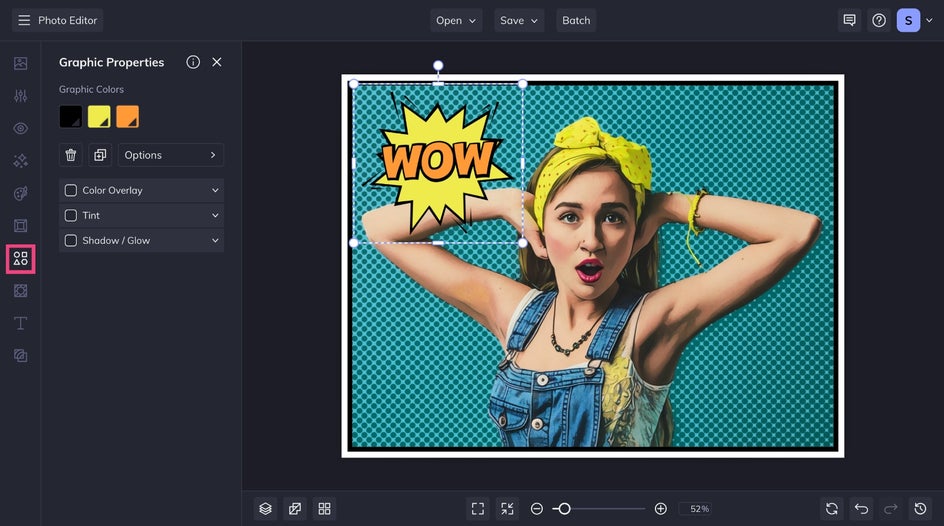Open the feedback comment icon
Screen dimensions: 944x526
[849, 20]
